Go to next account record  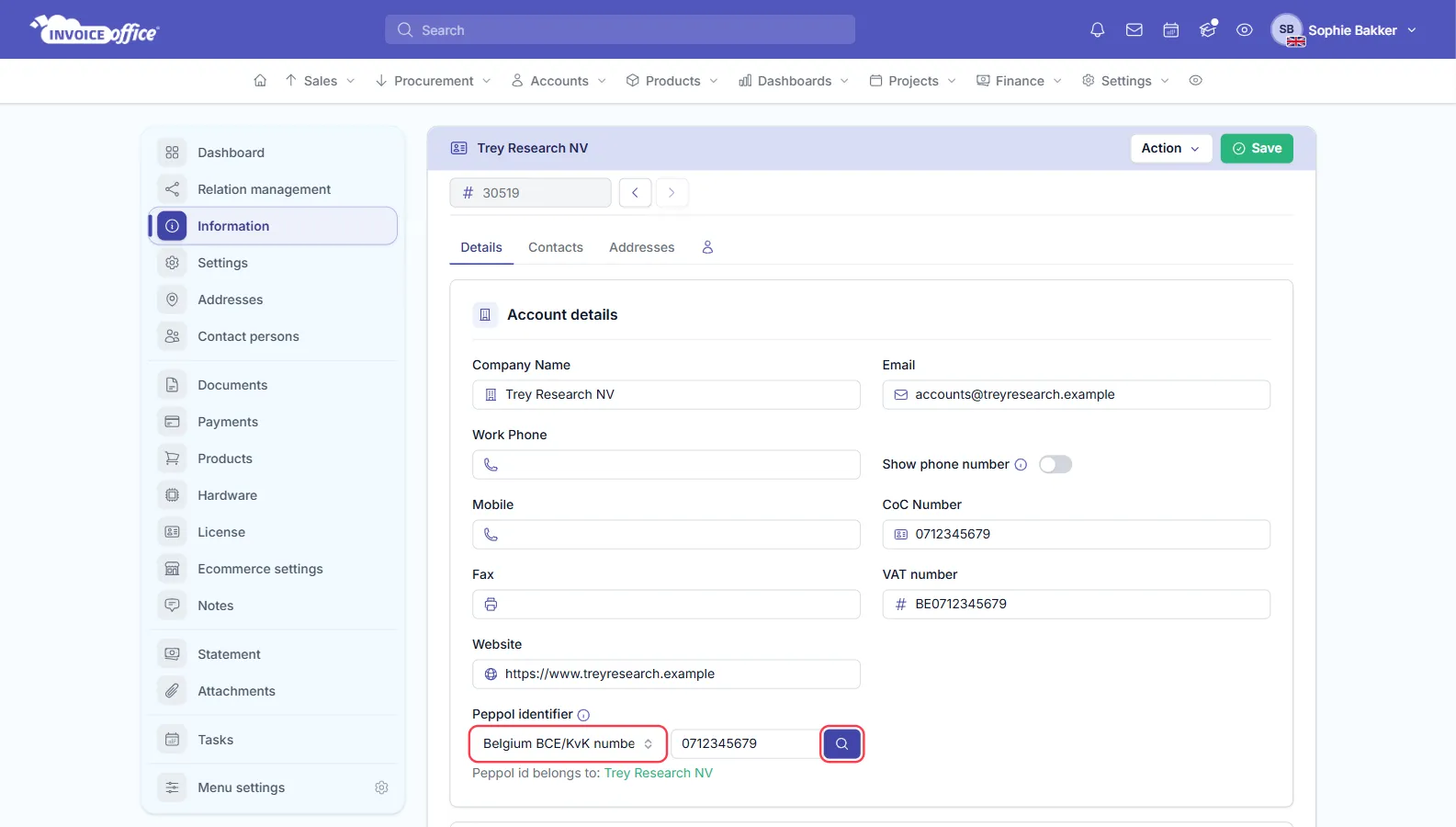pyautogui.click(x=672, y=193)
